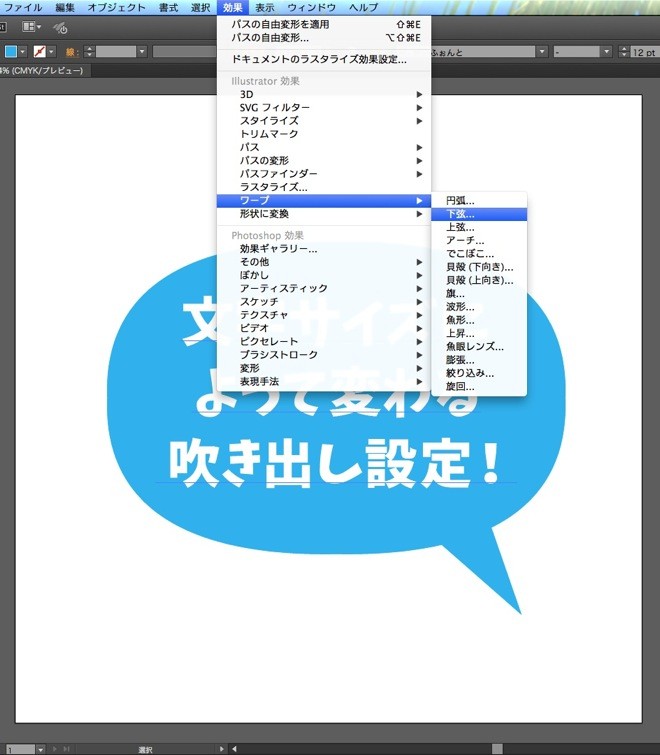This screenshot has width=660, height=755.
Task: Click the artboard number field in status bar
Action: point(20,748)
